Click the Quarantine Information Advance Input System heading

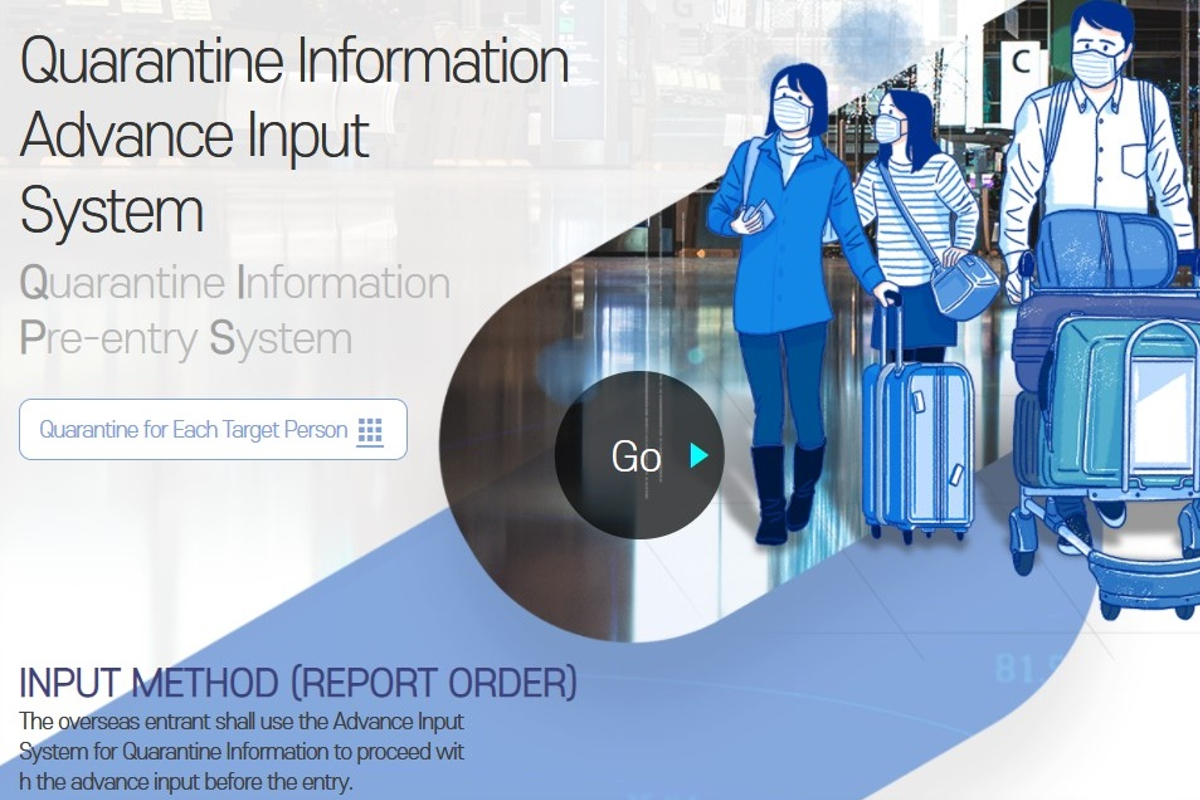pyautogui.click(x=294, y=136)
